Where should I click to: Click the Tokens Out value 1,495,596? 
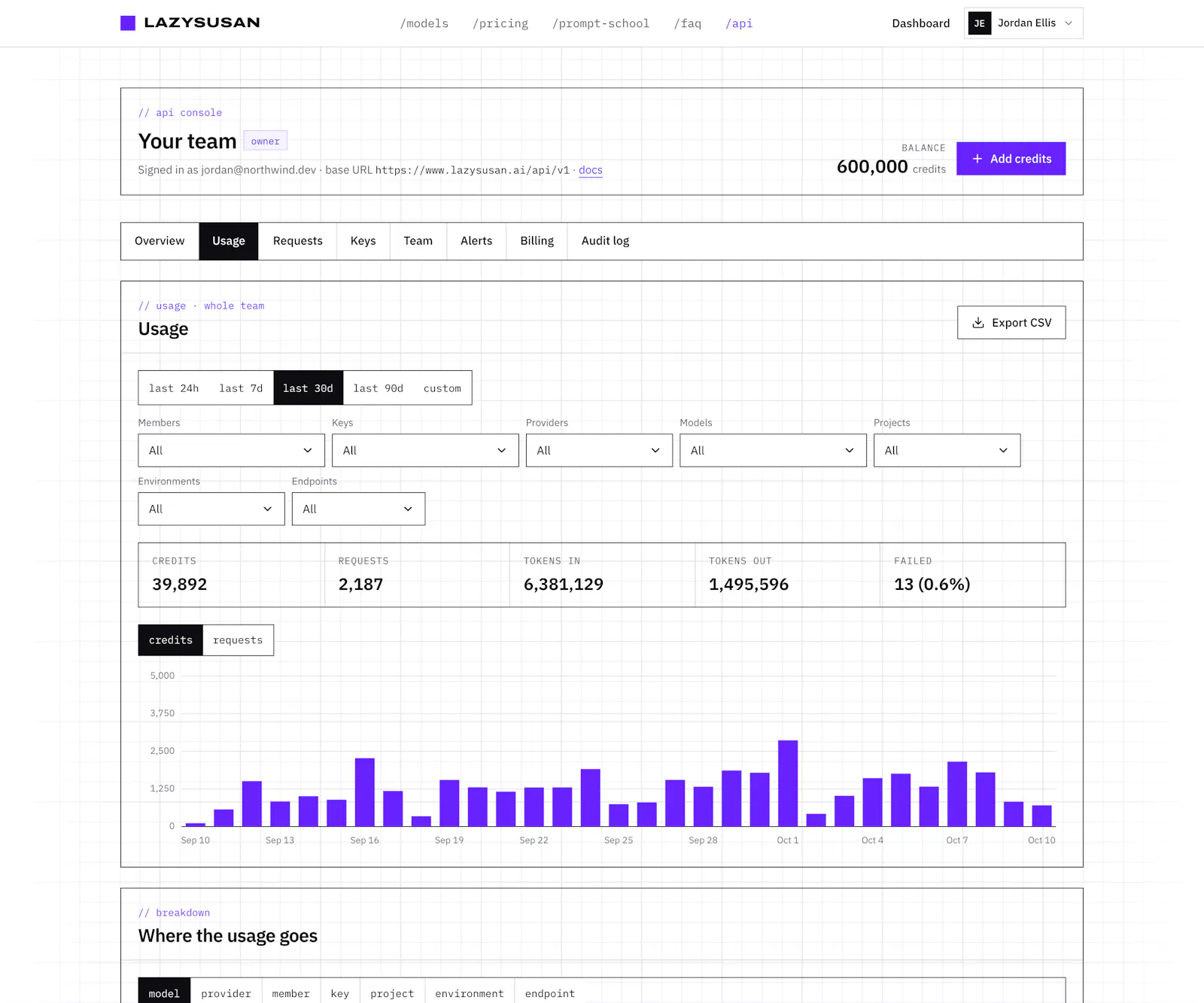pyautogui.click(x=749, y=585)
